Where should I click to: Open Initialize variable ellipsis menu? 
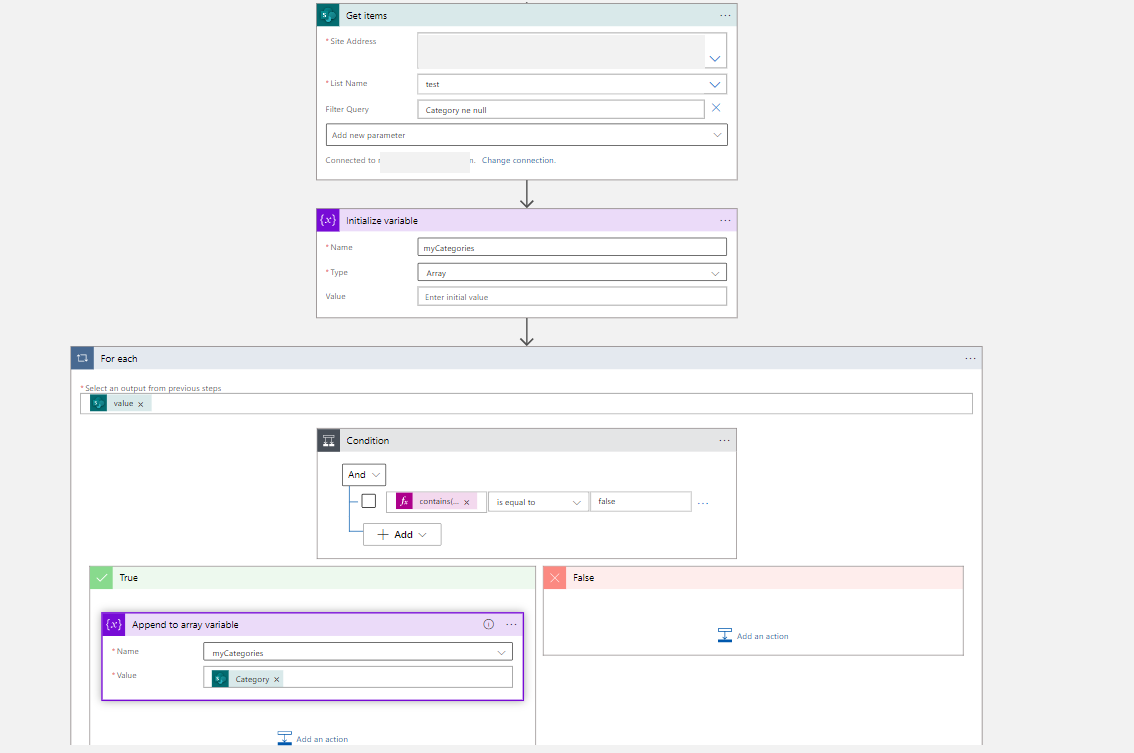coord(725,221)
